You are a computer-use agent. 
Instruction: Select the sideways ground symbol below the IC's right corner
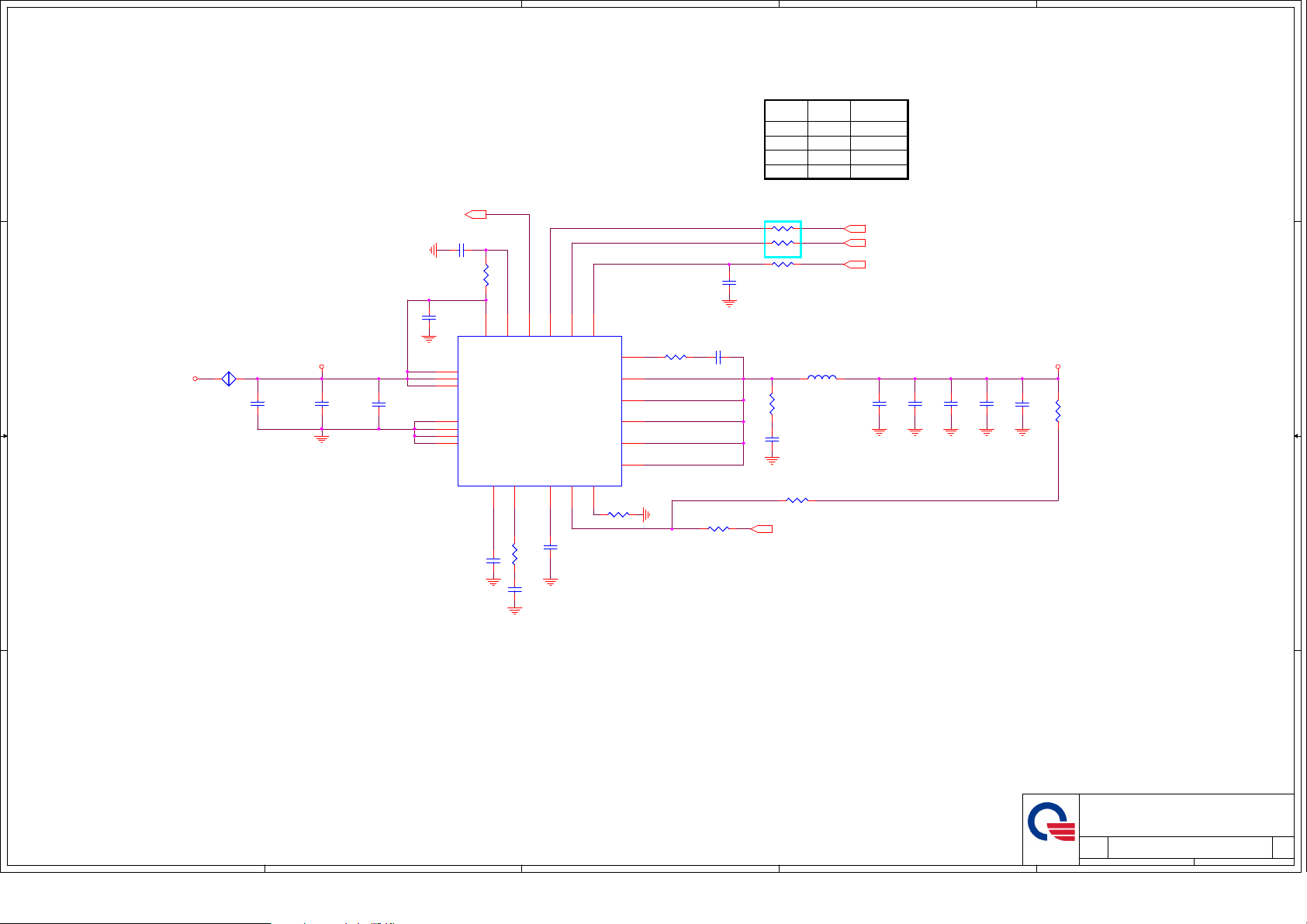pos(646,514)
